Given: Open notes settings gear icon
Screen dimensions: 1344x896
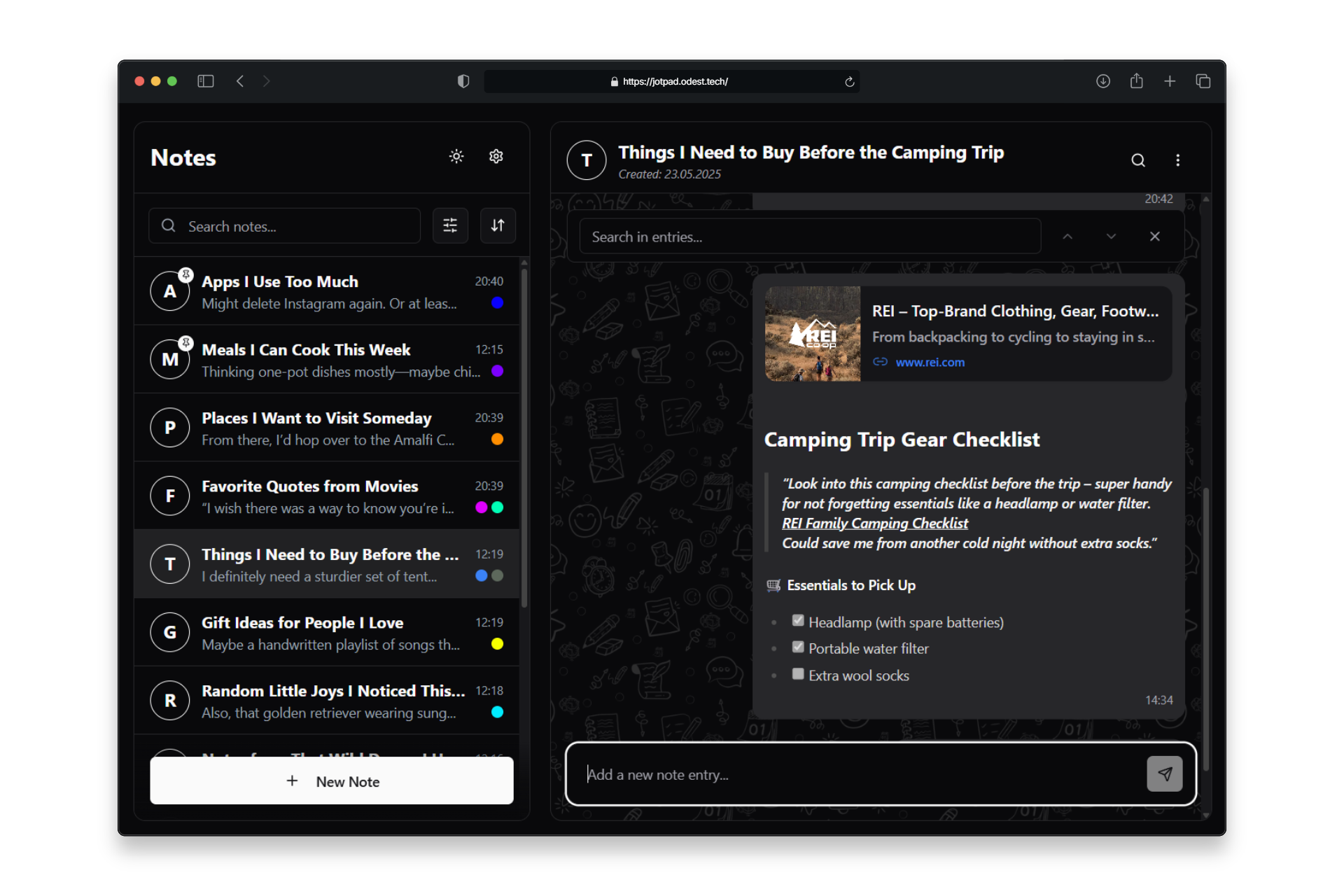Looking at the screenshot, I should pyautogui.click(x=496, y=156).
